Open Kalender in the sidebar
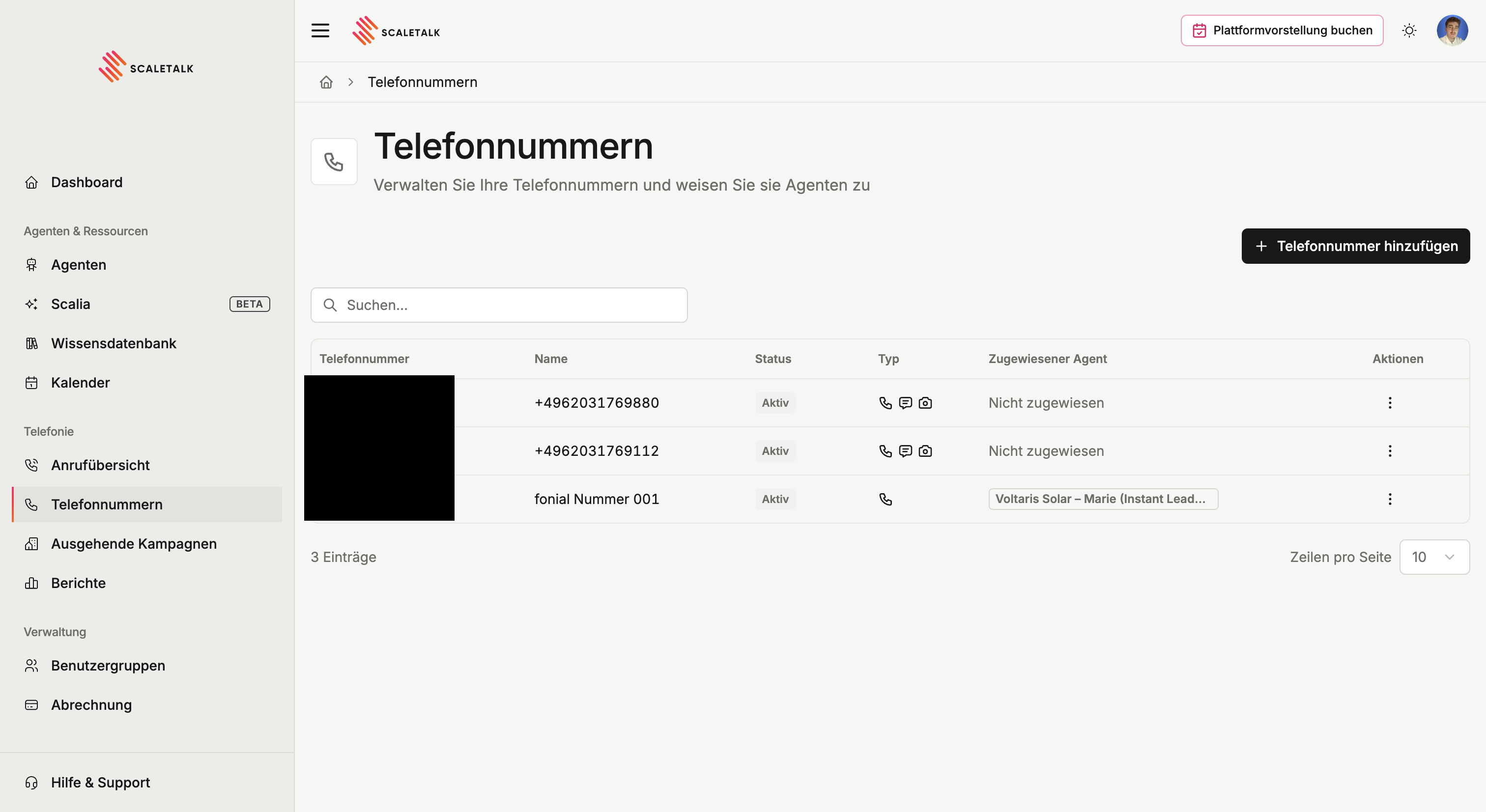Screen dimensions: 1486x812 (x=147, y=382)
